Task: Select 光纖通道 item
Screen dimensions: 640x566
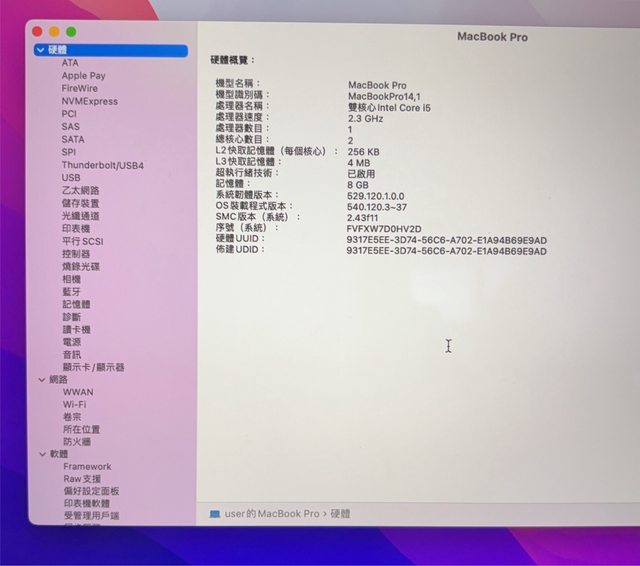Action: [80, 216]
